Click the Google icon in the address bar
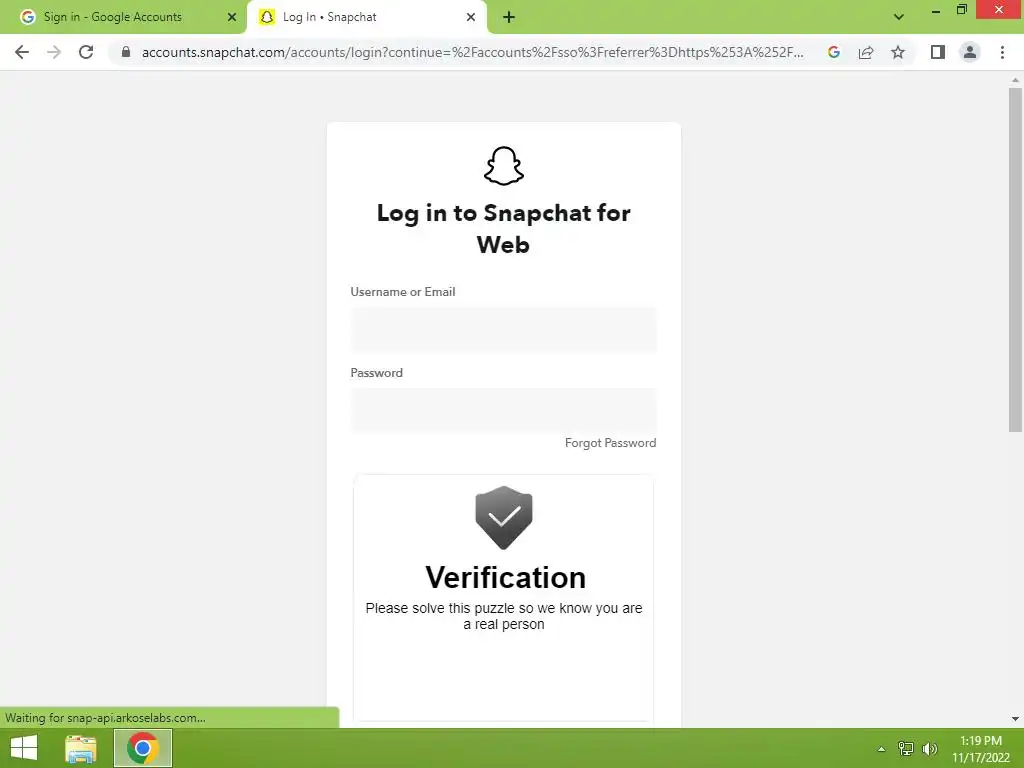1024x768 pixels. 834,52
